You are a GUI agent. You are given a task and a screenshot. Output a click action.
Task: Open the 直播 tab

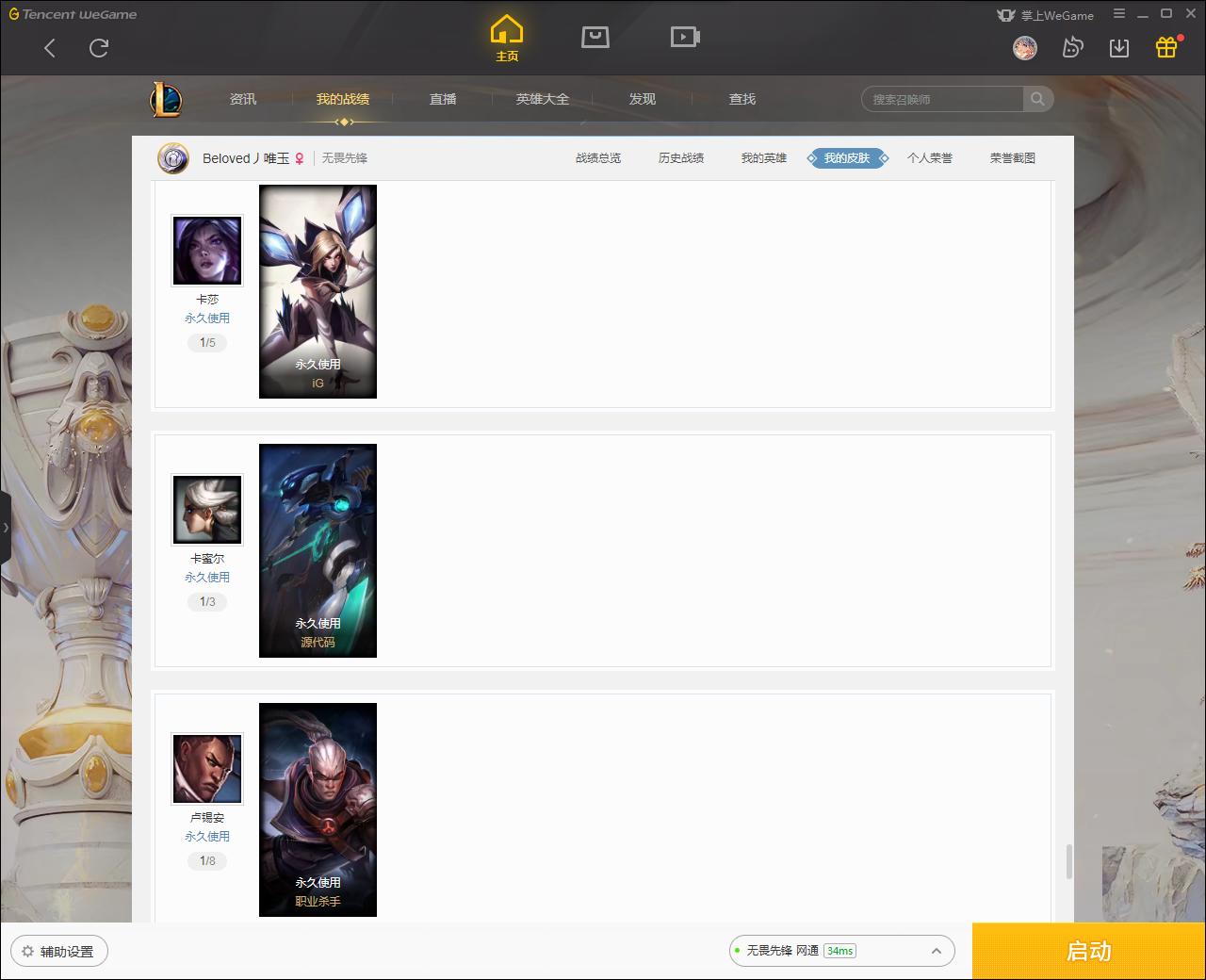tap(443, 99)
